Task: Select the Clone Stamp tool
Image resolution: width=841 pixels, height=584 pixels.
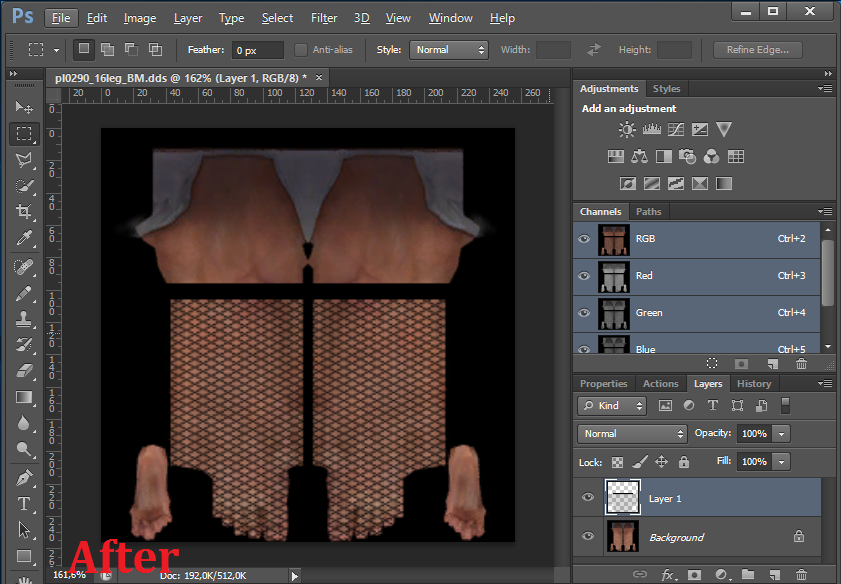Action: (x=24, y=319)
